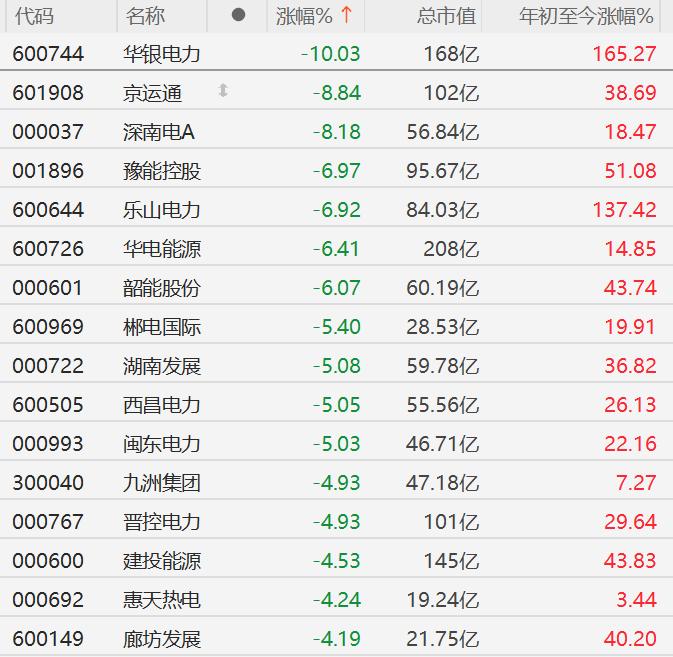This screenshot has height=657, width=673.
Task: Click market cap 46.71亿
Action: pyautogui.click(x=443, y=444)
